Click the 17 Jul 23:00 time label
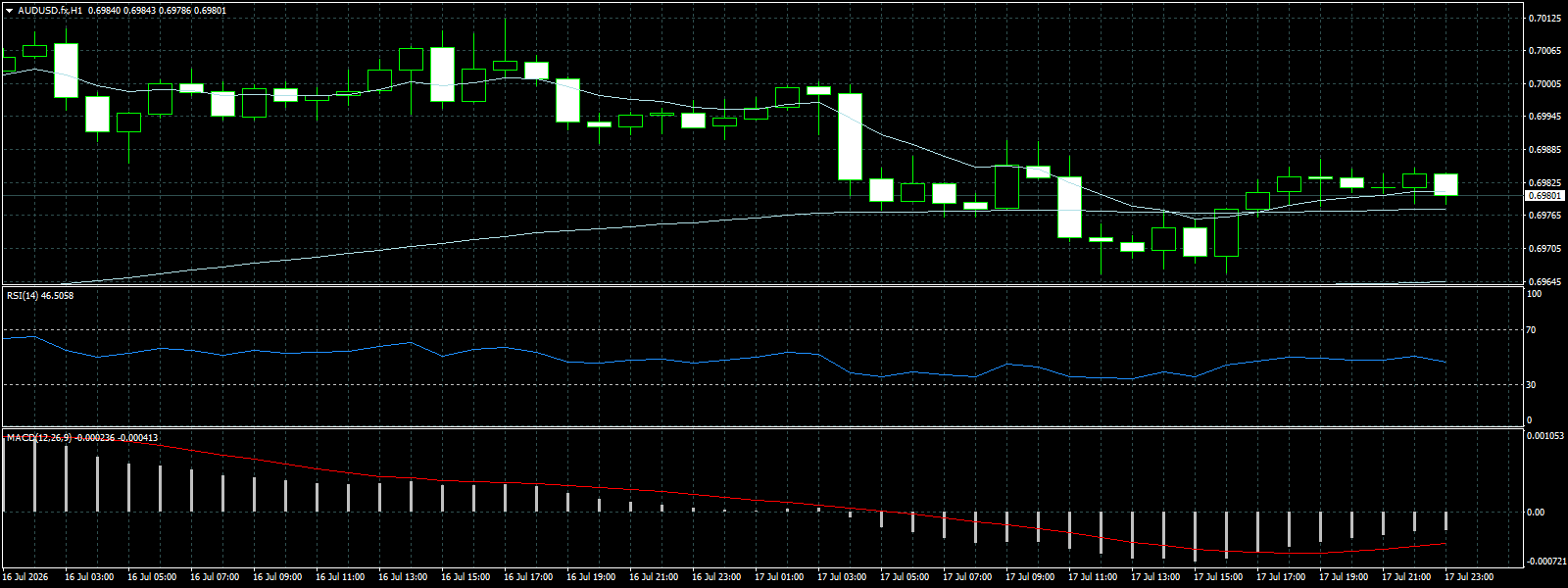This screenshot has height=588, width=1568. coord(1469,577)
